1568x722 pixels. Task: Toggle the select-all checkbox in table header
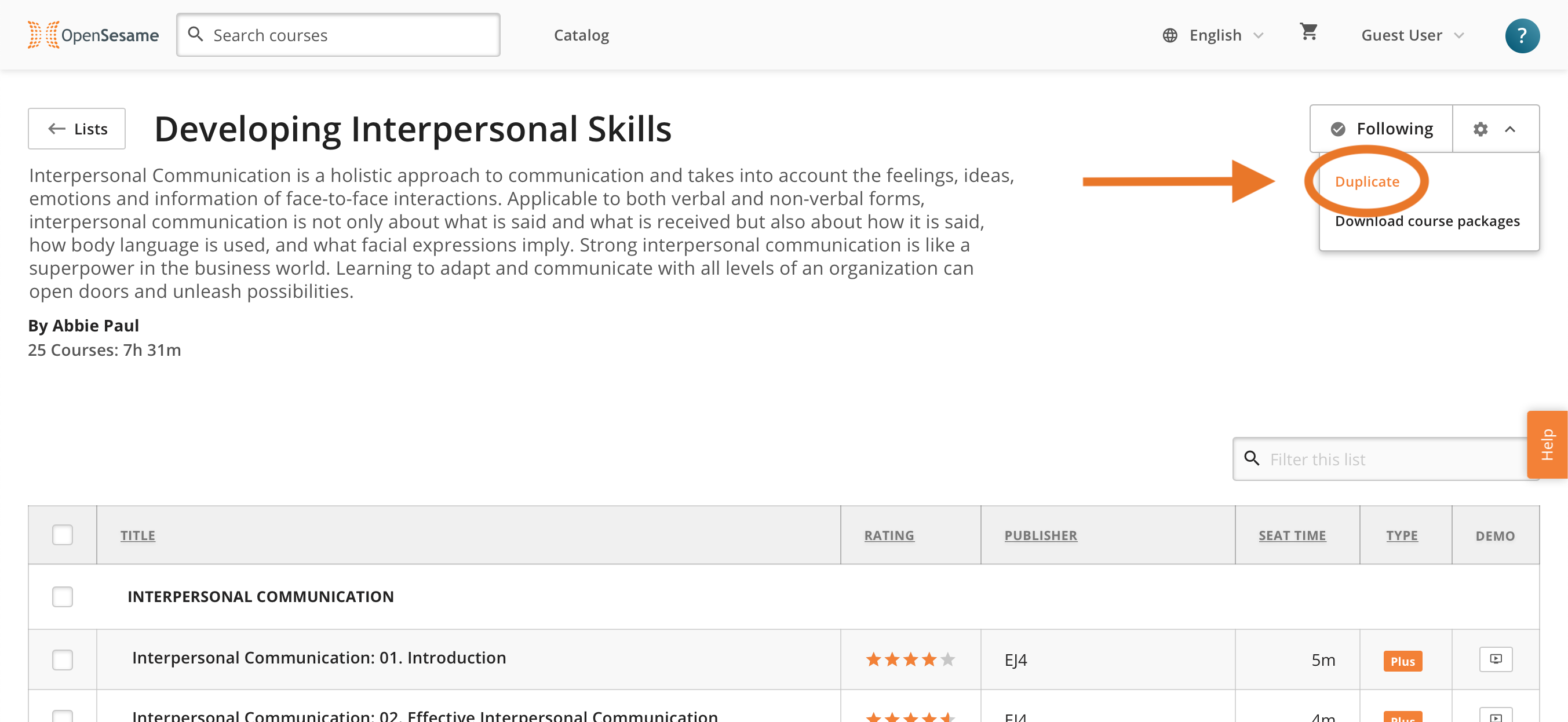pyautogui.click(x=62, y=534)
